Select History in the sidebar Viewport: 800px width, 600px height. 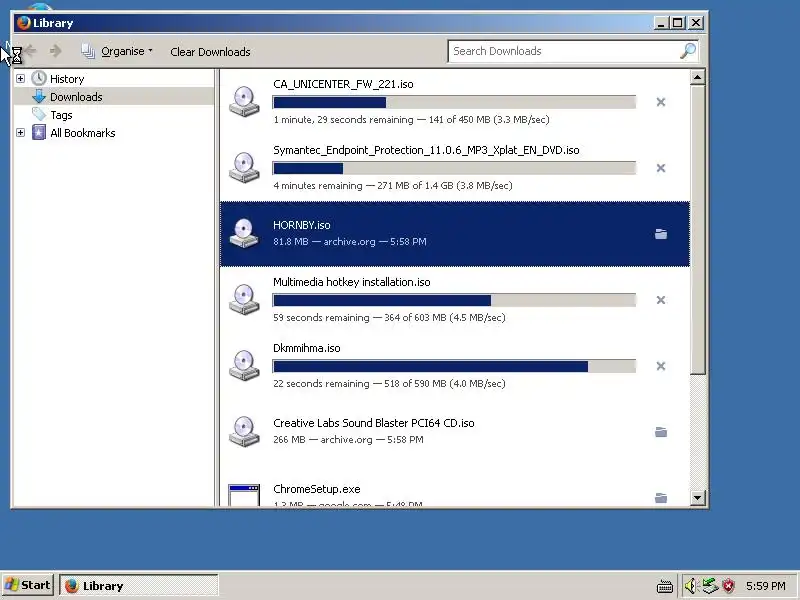coord(67,79)
